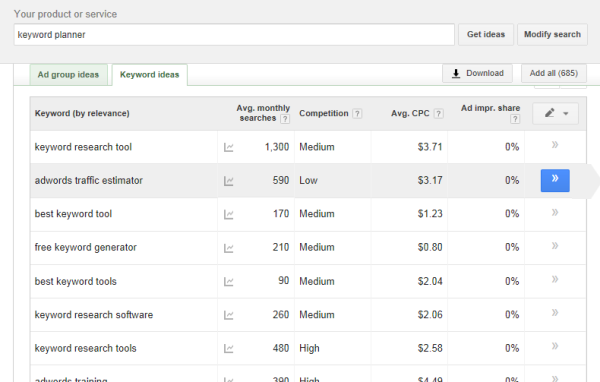Click the $3.17 CPC value
This screenshot has width=600, height=382.
(x=430, y=180)
